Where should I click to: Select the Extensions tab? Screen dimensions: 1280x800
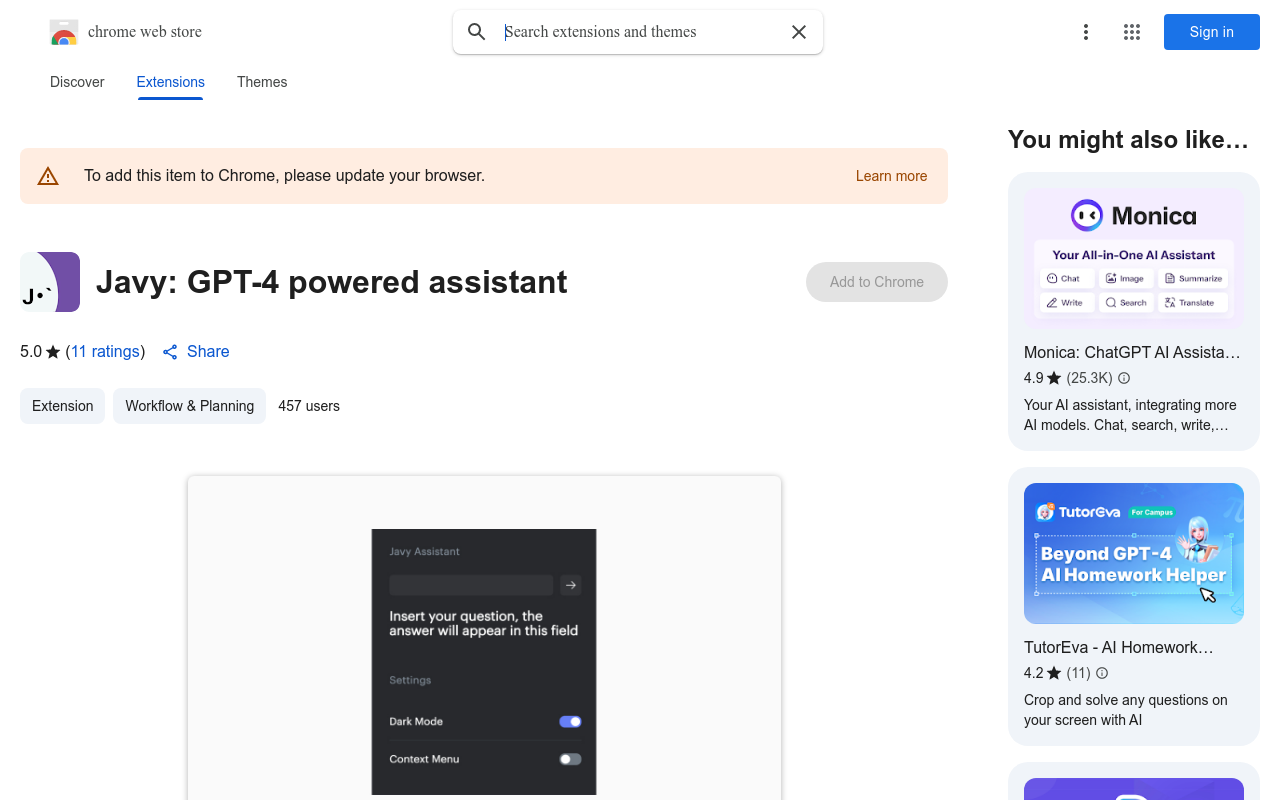click(170, 82)
